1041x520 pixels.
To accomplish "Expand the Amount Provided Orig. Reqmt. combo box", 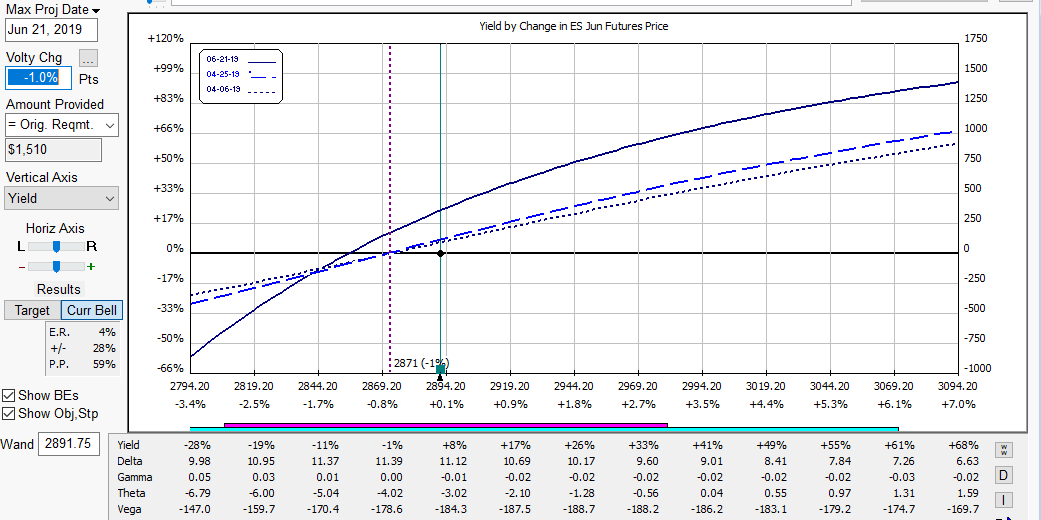I will (62, 125).
